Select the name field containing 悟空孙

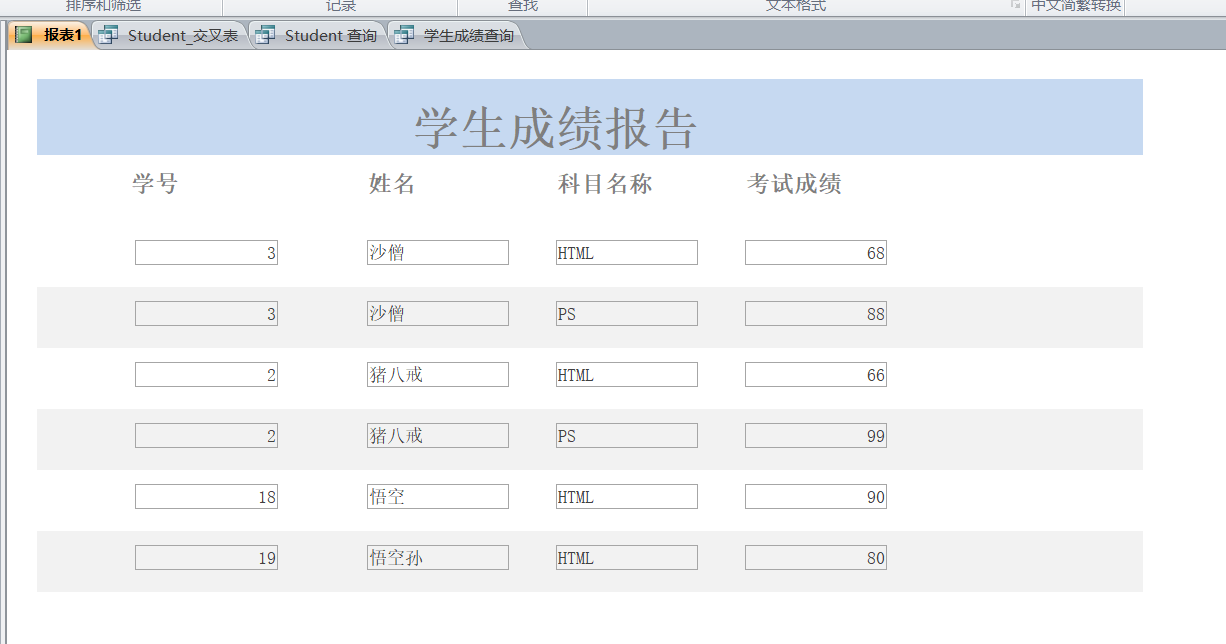click(437, 558)
